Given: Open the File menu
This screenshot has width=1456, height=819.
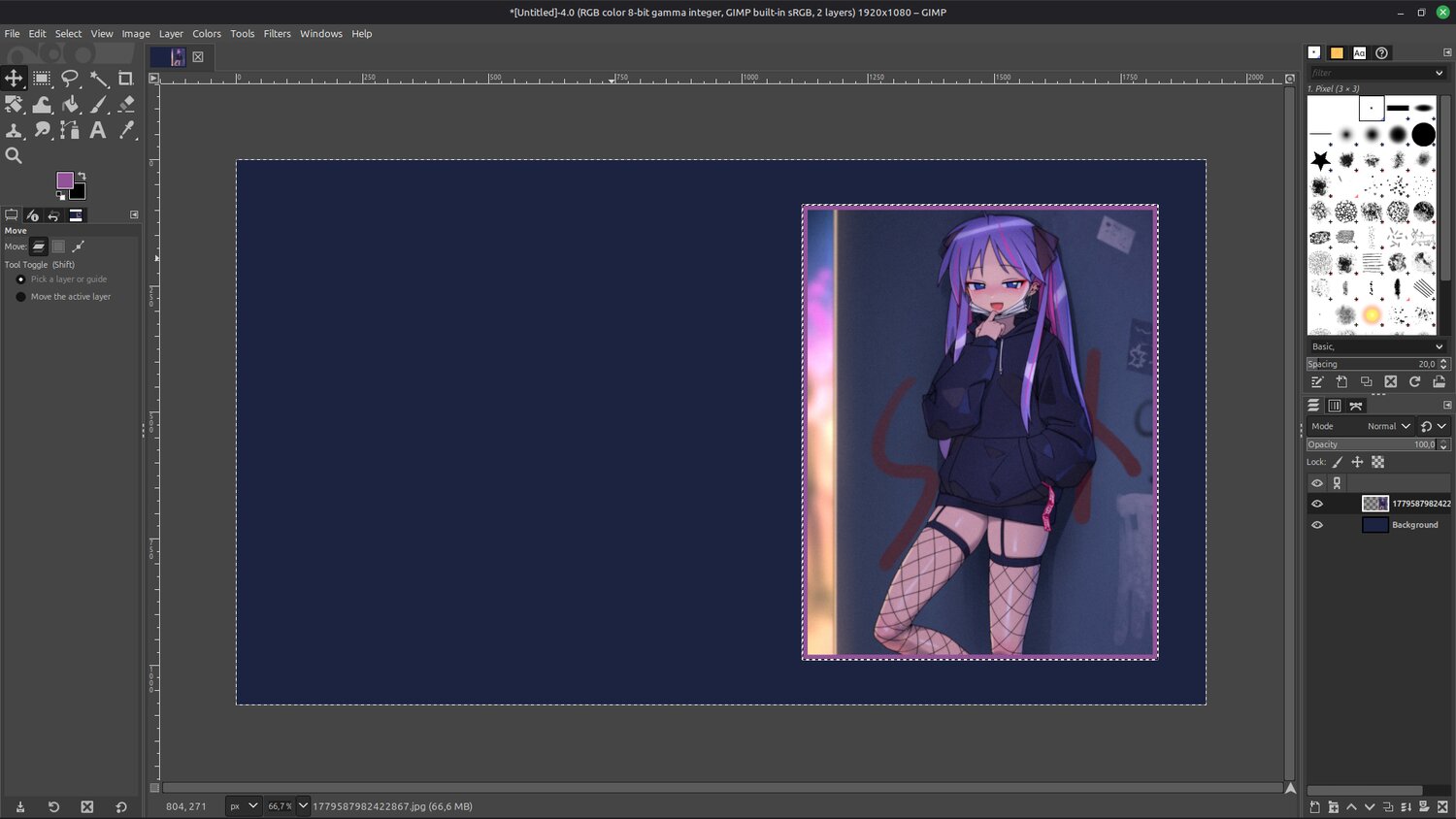Looking at the screenshot, I should [x=12, y=33].
